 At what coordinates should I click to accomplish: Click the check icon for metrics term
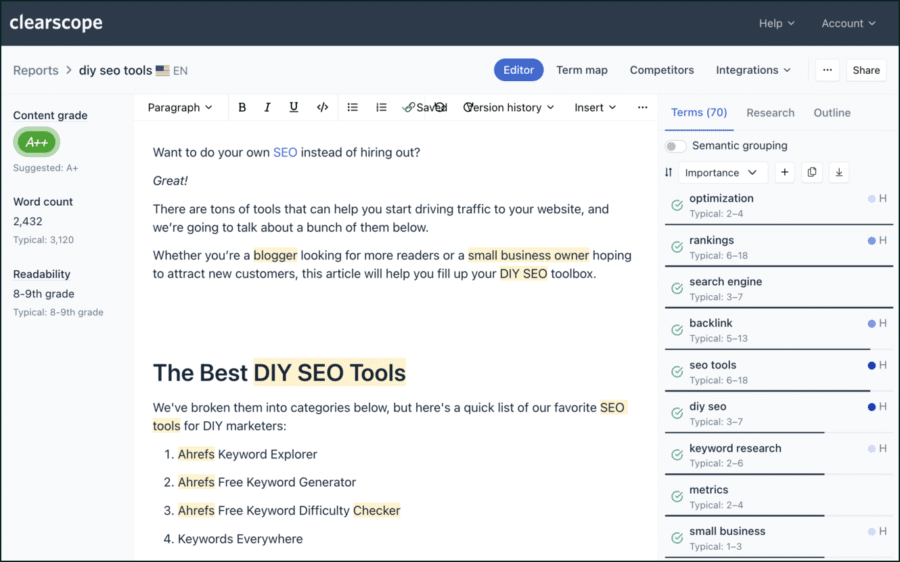point(677,497)
